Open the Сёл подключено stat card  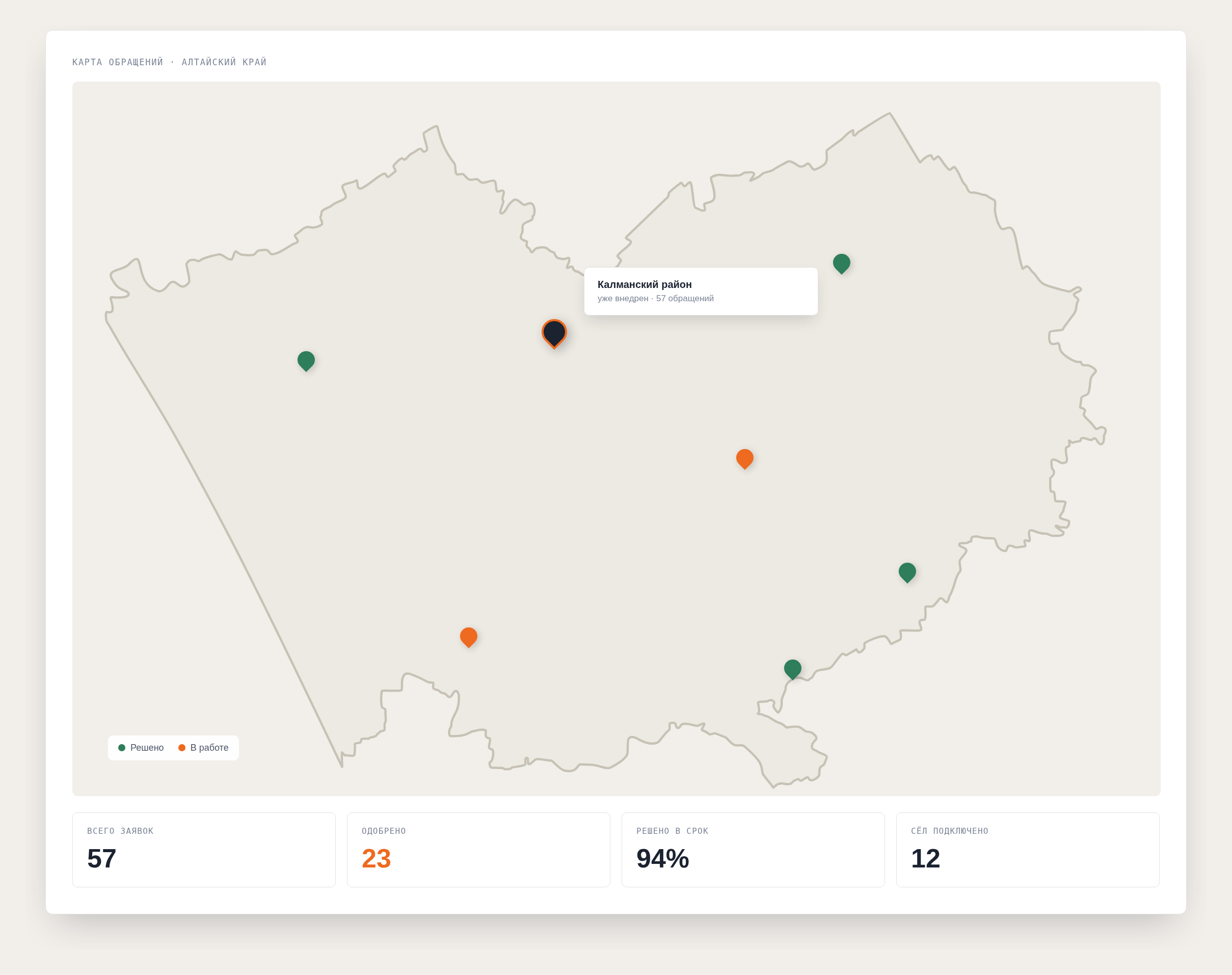[1028, 850]
